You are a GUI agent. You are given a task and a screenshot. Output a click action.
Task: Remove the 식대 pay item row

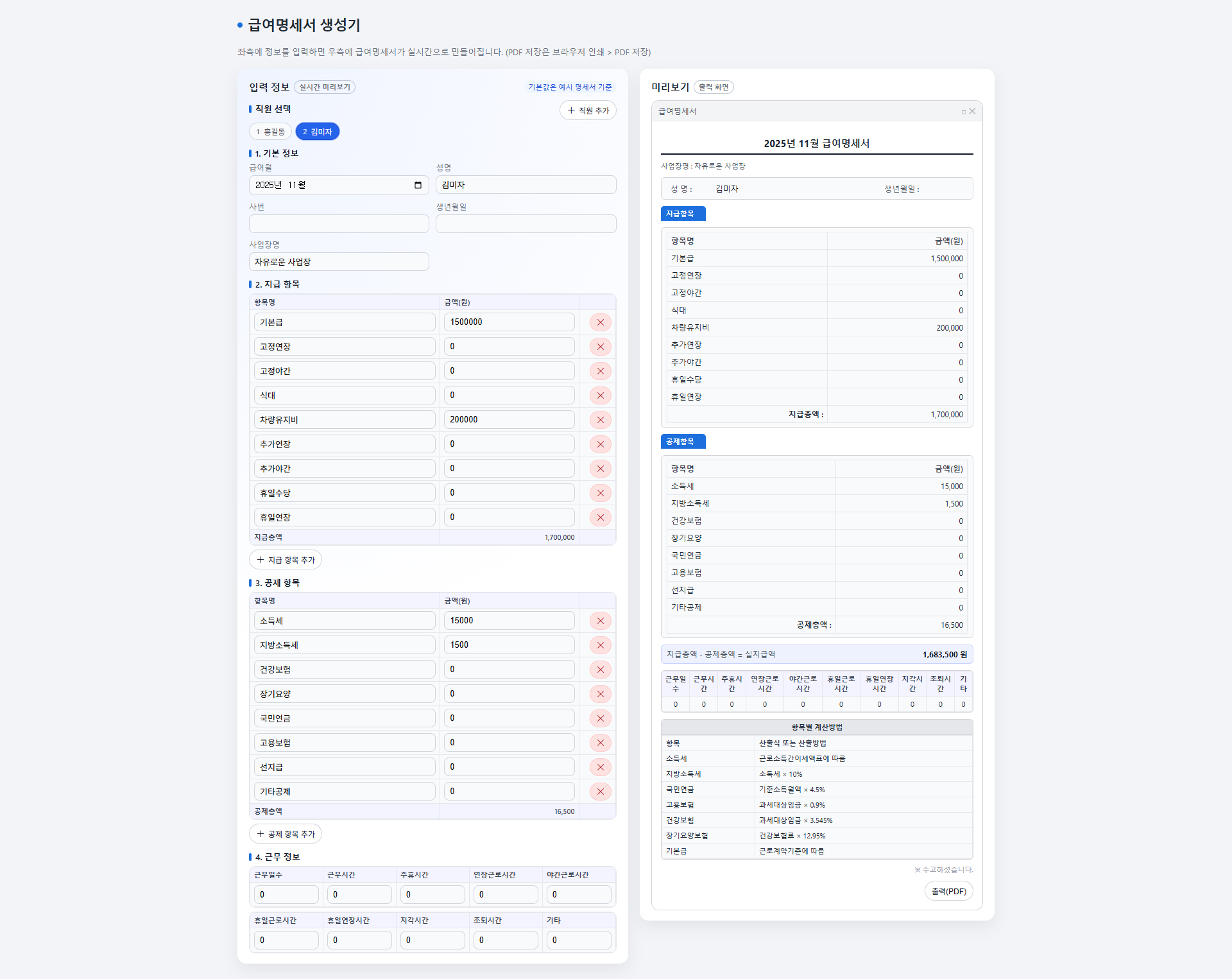(x=600, y=395)
